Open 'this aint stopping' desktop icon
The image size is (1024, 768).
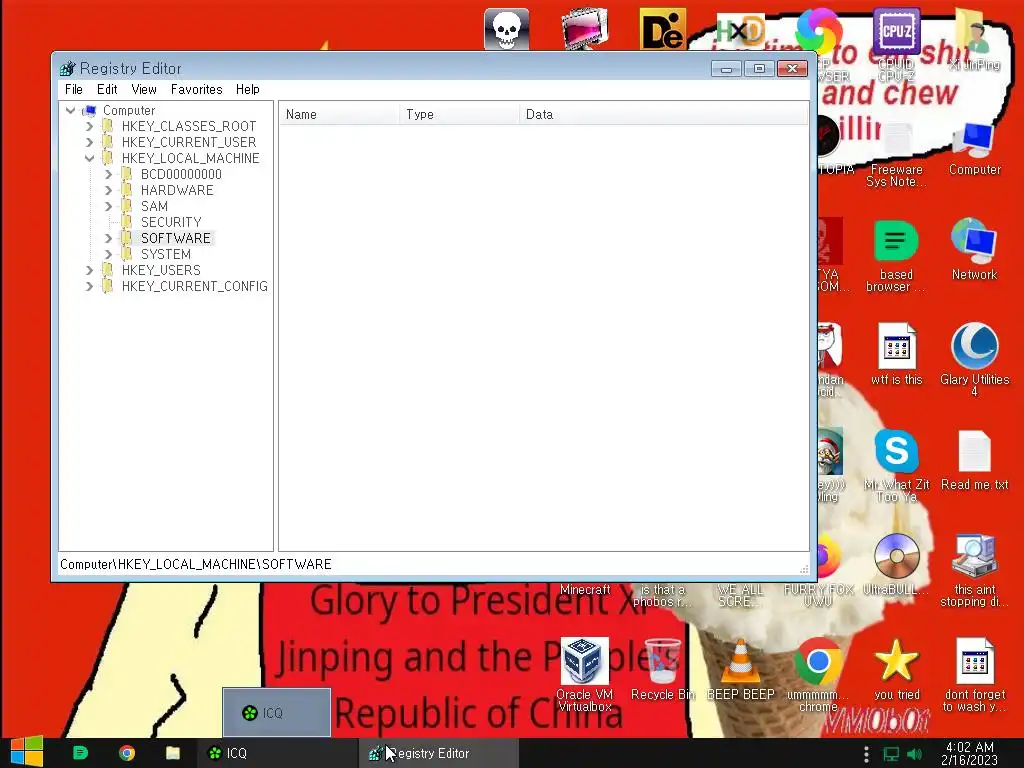click(974, 569)
